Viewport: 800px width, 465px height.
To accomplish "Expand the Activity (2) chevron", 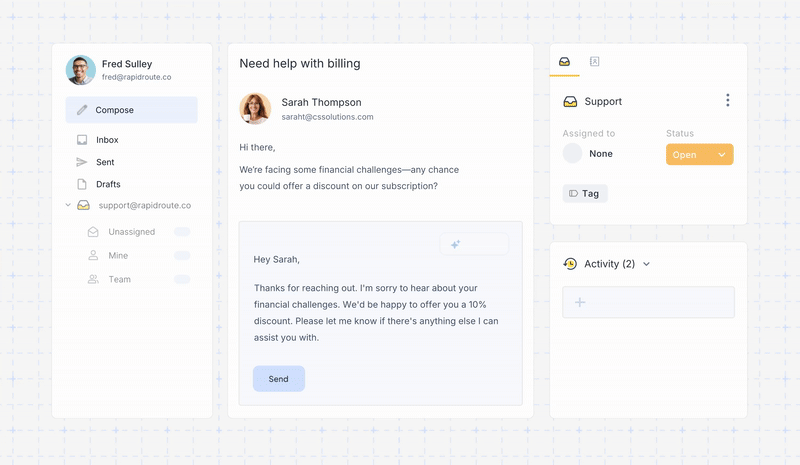I will coord(646,264).
